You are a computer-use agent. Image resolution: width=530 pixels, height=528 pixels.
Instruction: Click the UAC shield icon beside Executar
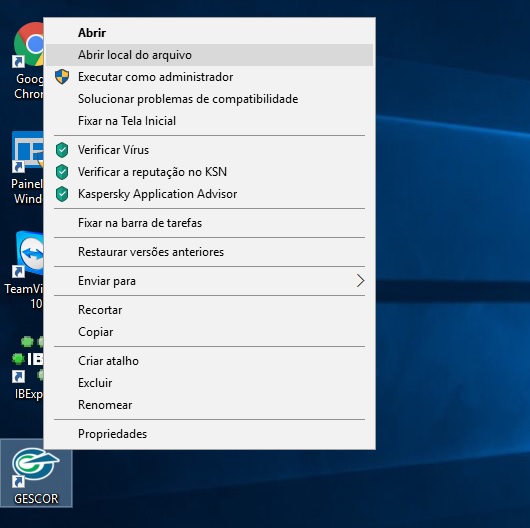(x=62, y=77)
